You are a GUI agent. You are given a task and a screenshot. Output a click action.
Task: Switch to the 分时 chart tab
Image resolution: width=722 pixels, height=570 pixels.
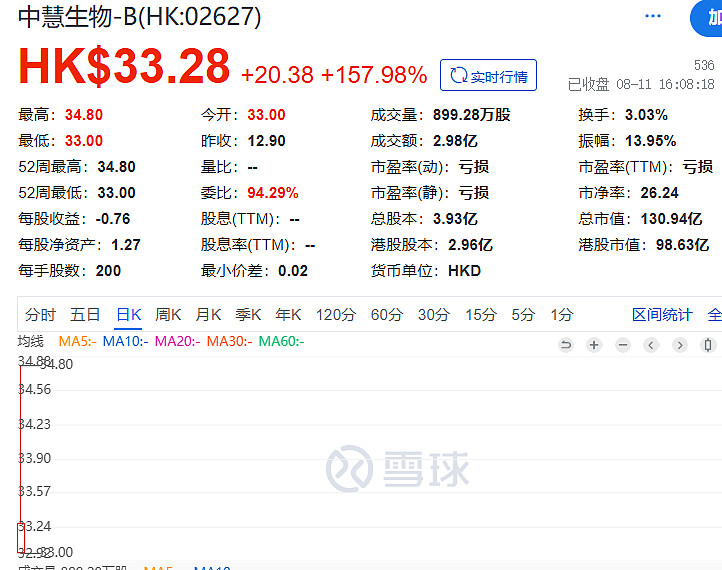41,315
